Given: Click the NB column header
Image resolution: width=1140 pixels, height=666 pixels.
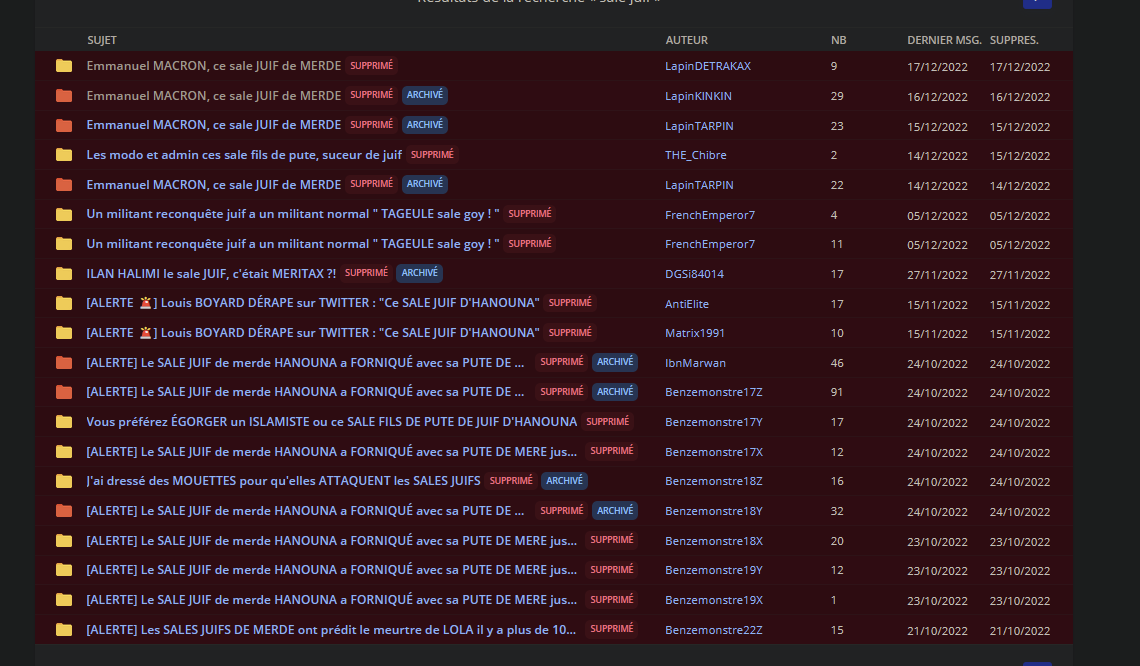Looking at the screenshot, I should 838,40.
